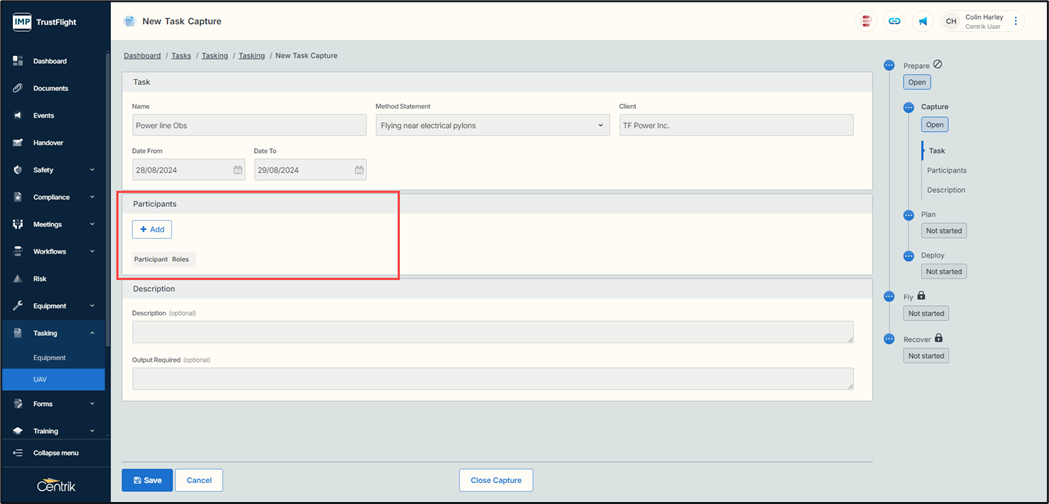The image size is (1049, 504).
Task: Click the Description text field
Action: pos(492,332)
